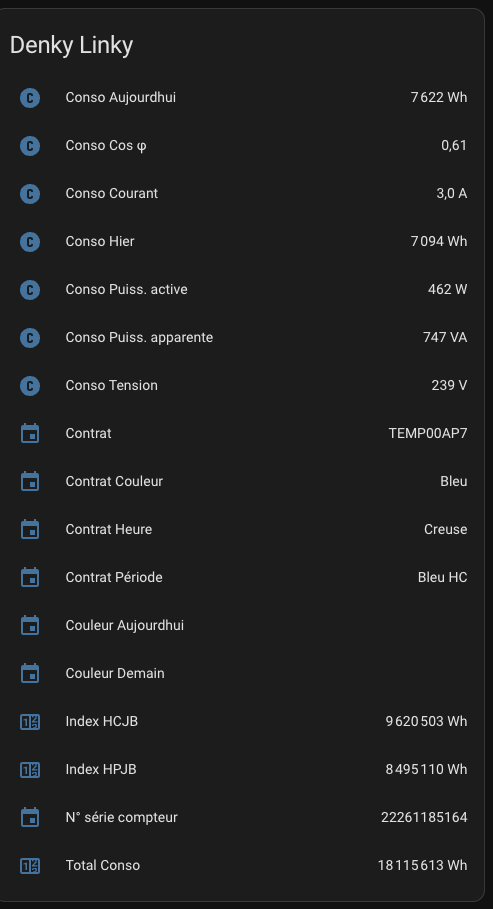
Task: Click the Index HPJB counter icon
Action: (30, 770)
